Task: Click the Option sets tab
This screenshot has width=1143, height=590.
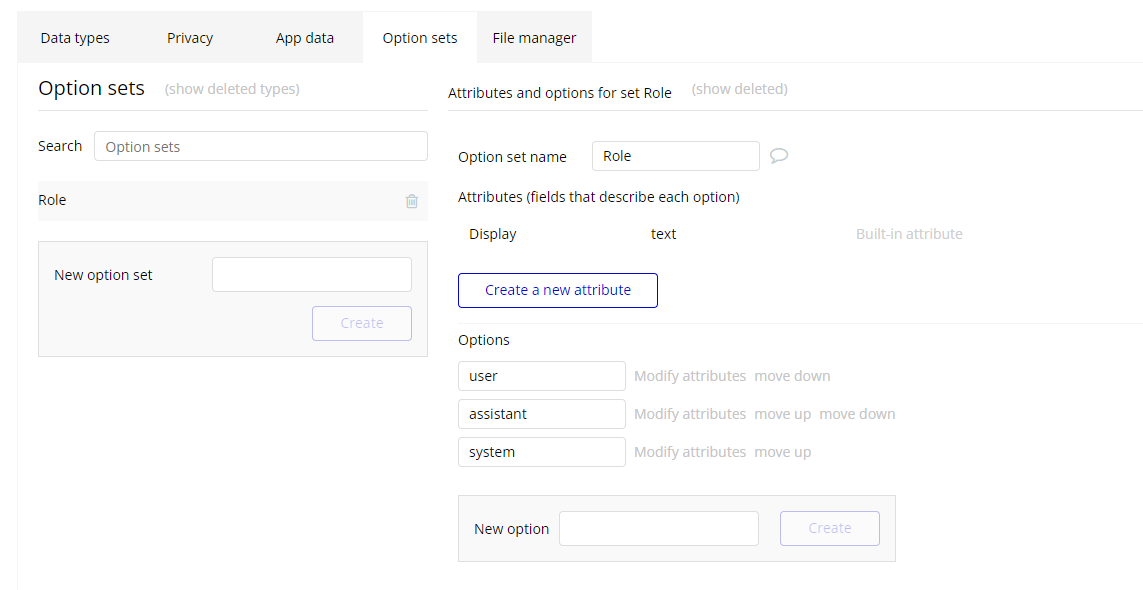Action: click(420, 38)
